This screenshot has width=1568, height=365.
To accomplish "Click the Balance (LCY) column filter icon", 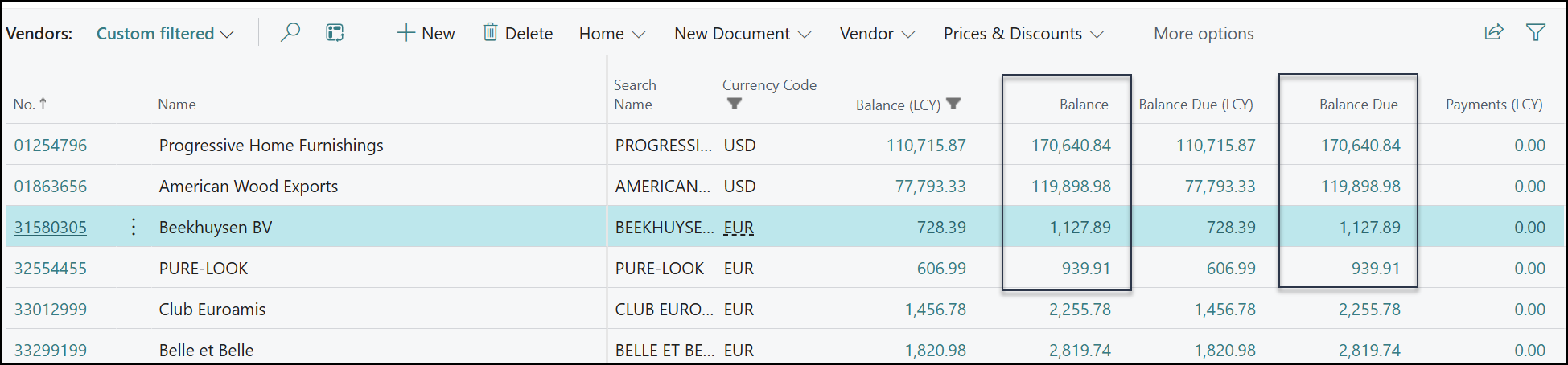I will [953, 104].
